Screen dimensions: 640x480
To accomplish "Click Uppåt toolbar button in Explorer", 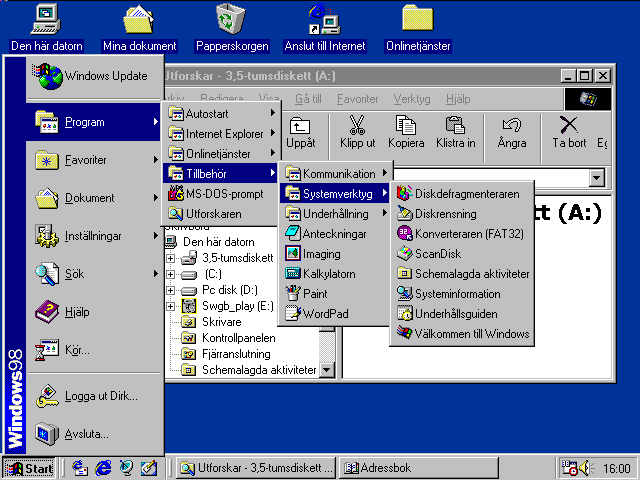I will 301,133.
